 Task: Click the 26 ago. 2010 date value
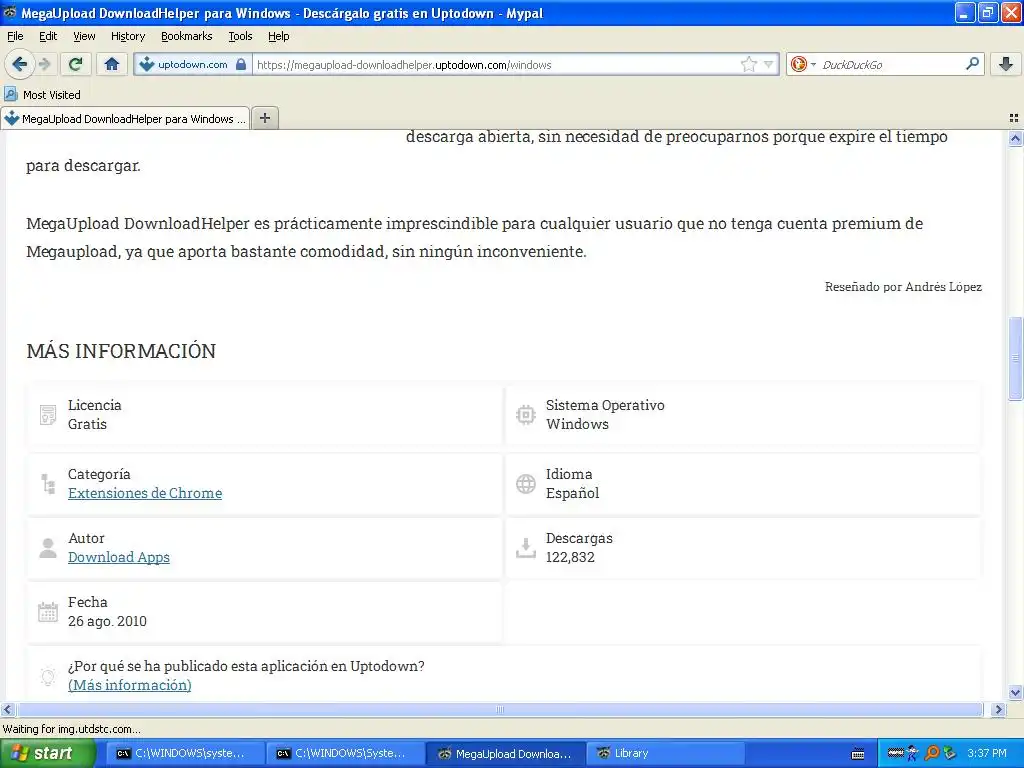pos(107,621)
